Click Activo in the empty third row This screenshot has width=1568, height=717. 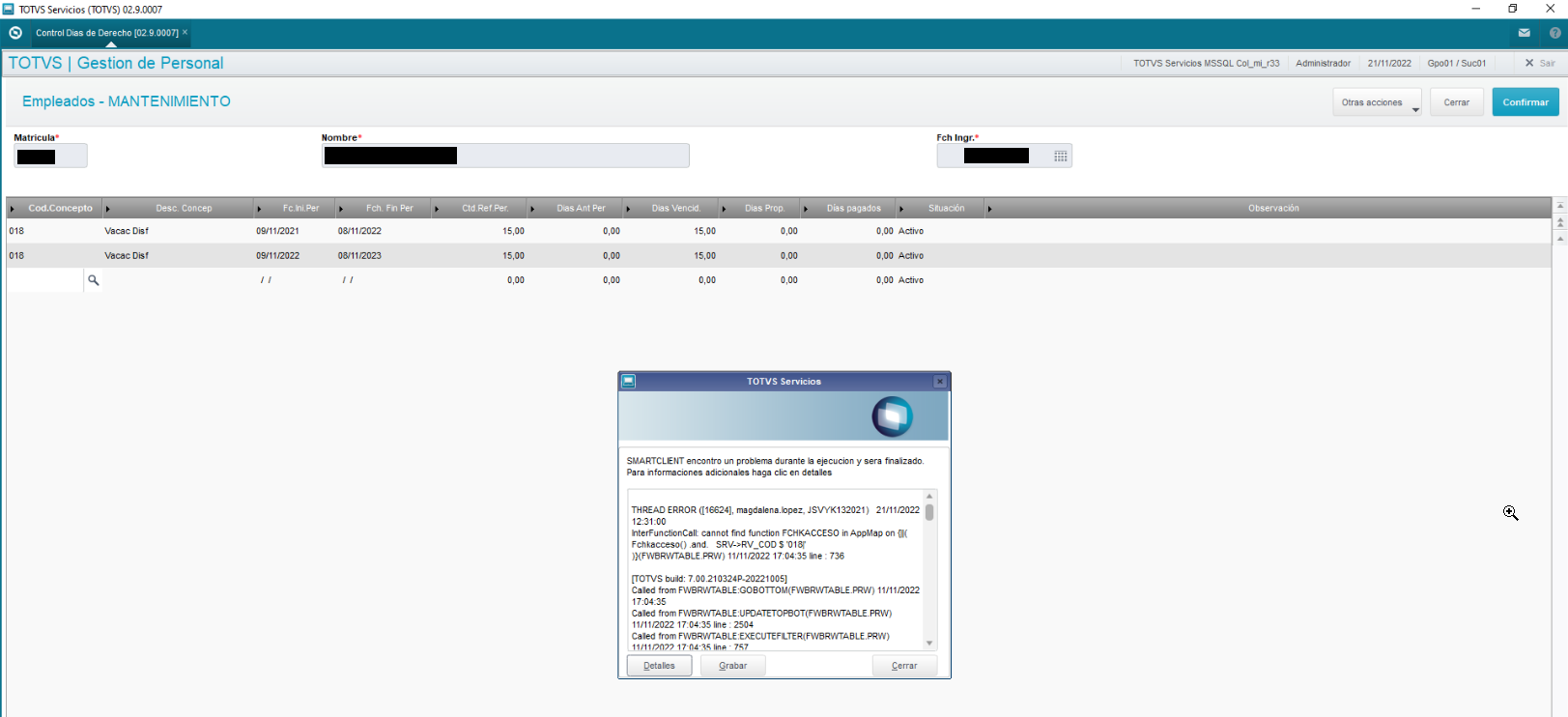point(911,280)
